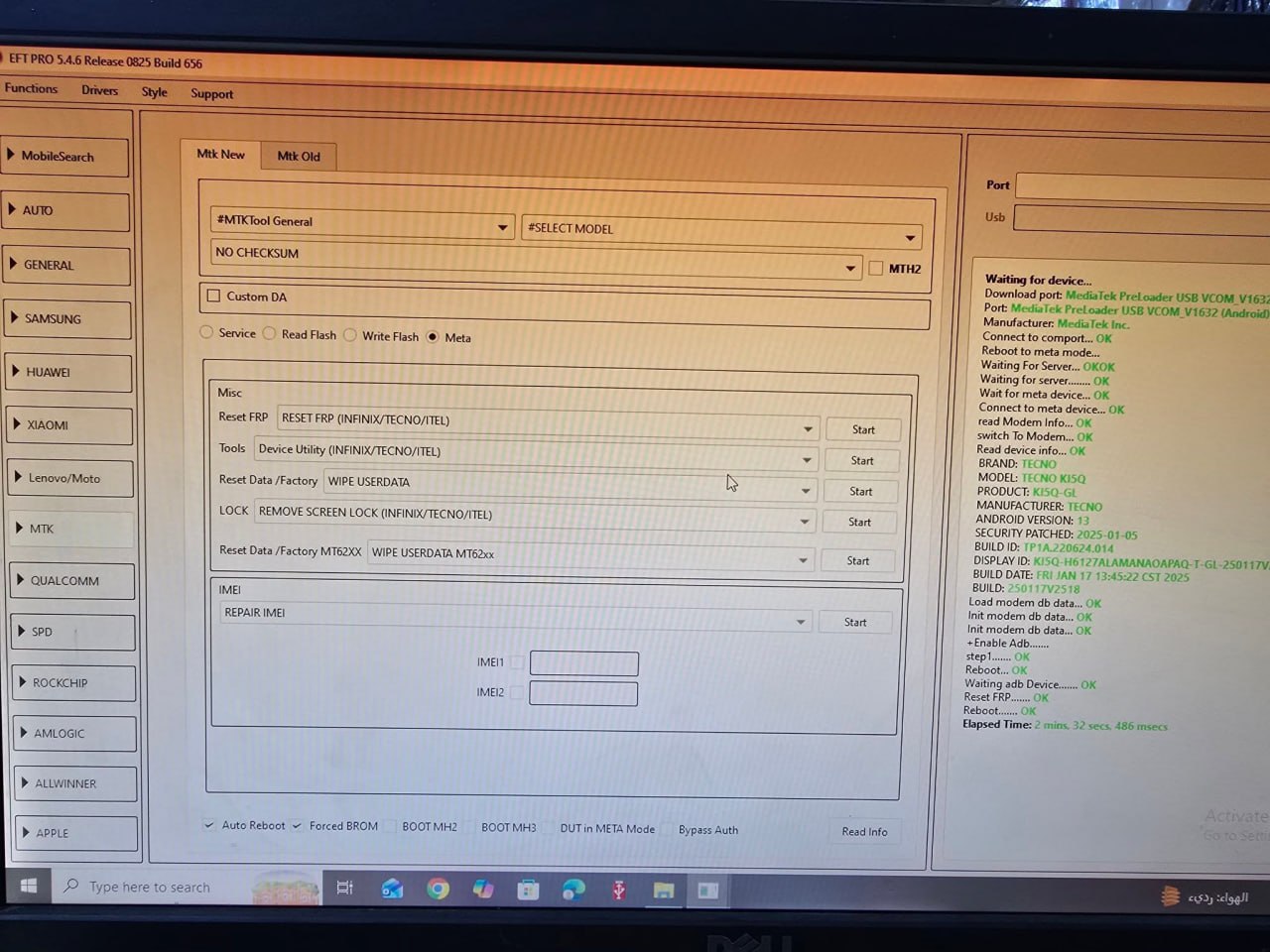Expand the QUALCOMM sidebar section
The image size is (1270, 952).
point(73,581)
